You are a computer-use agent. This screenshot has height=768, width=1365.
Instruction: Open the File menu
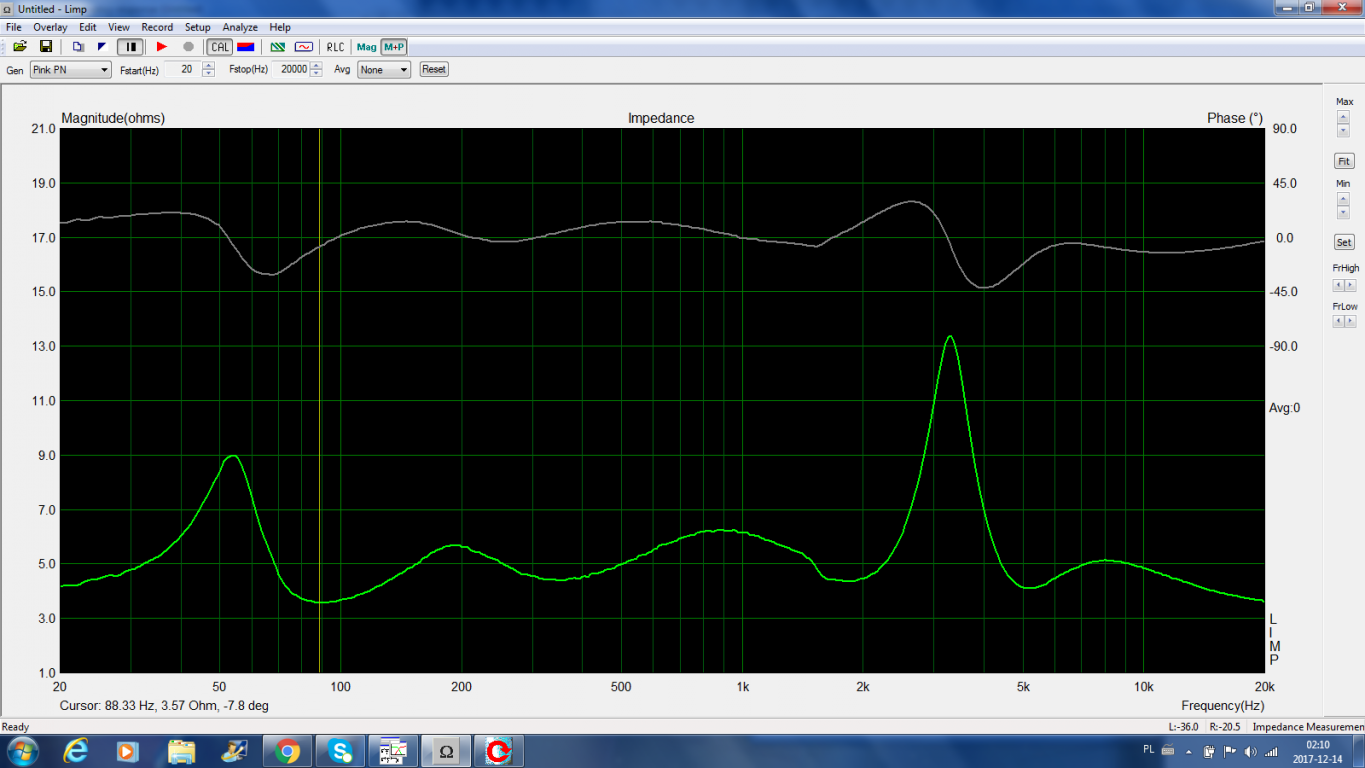tap(14, 27)
